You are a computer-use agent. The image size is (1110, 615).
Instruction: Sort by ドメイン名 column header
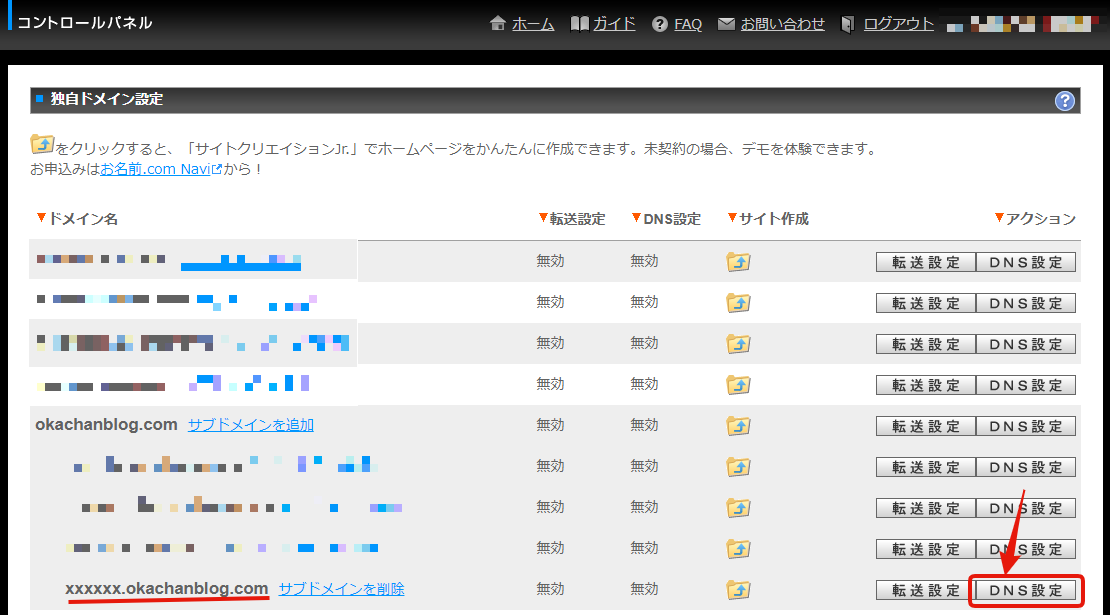coord(76,219)
